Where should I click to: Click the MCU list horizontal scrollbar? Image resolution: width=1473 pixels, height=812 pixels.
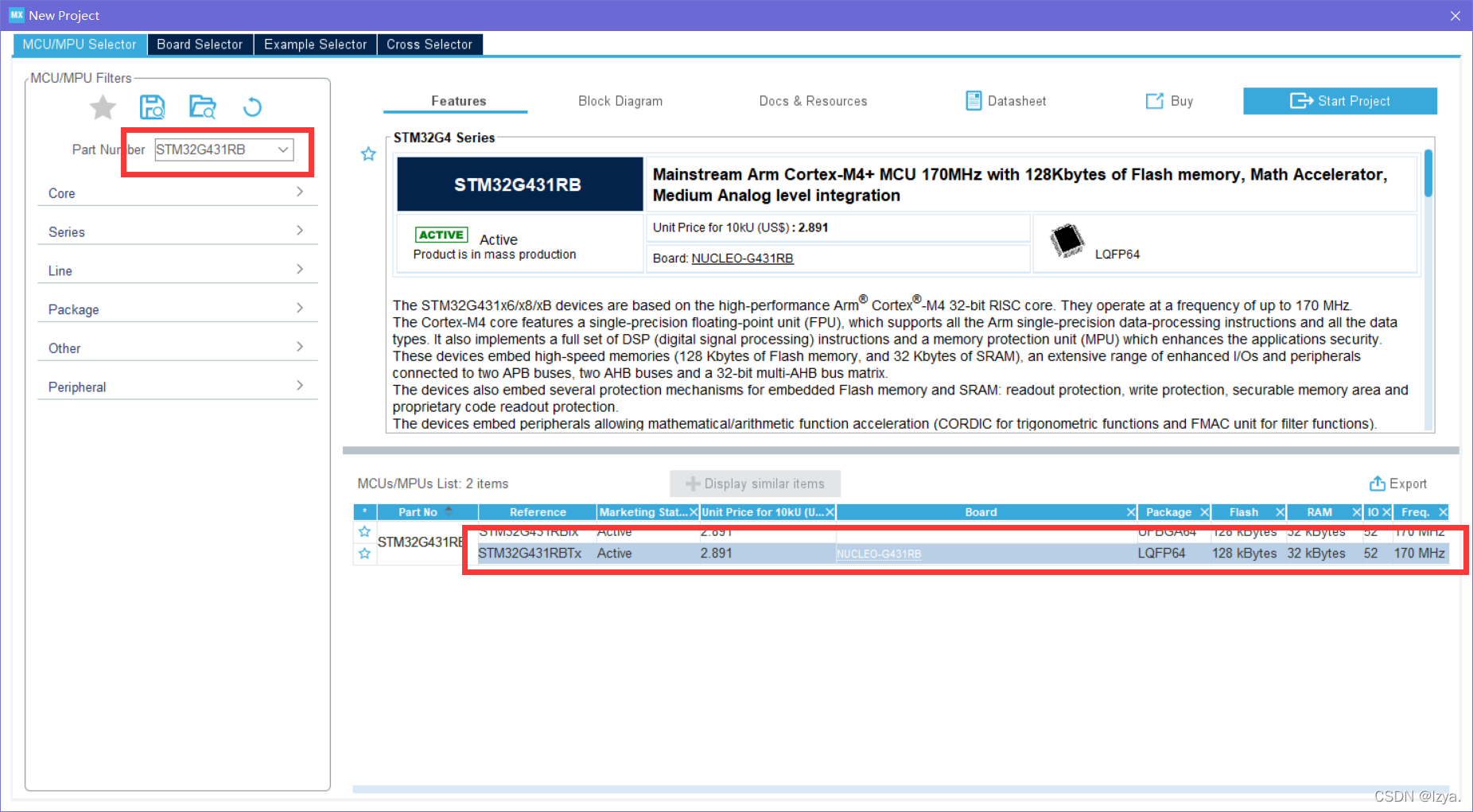pos(900,789)
